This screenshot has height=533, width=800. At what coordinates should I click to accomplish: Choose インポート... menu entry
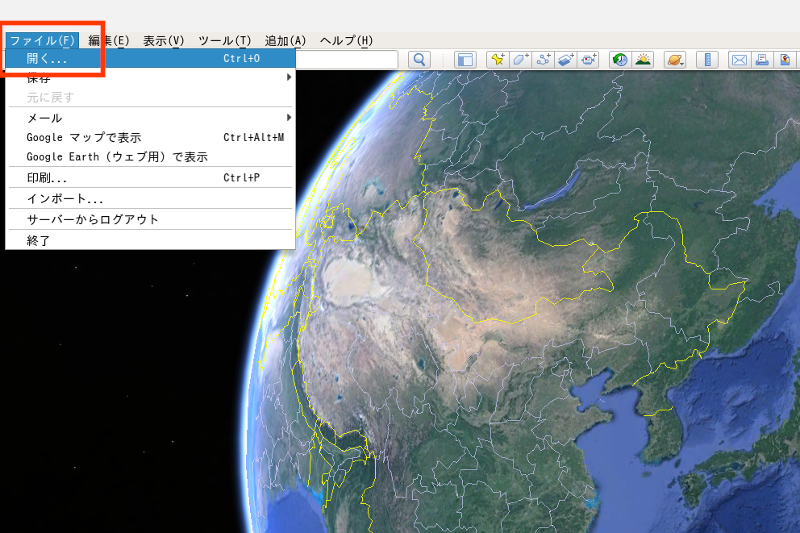[x=151, y=198]
